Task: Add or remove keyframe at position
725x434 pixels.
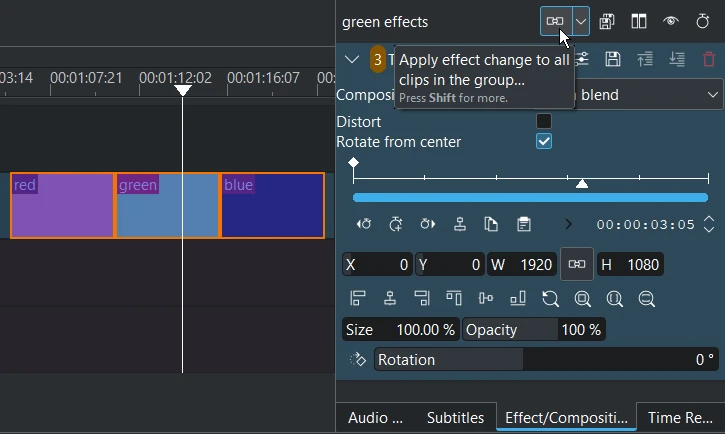Action: coord(396,224)
